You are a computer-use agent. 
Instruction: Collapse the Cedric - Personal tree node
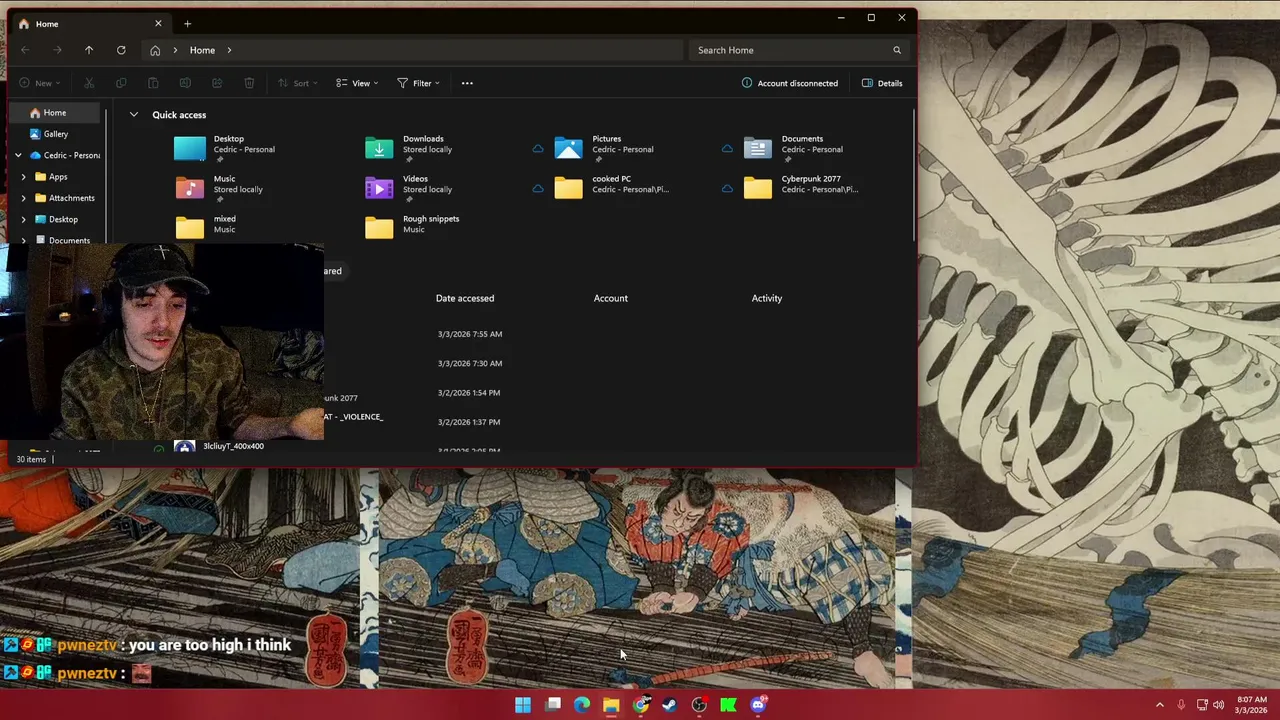coord(18,155)
